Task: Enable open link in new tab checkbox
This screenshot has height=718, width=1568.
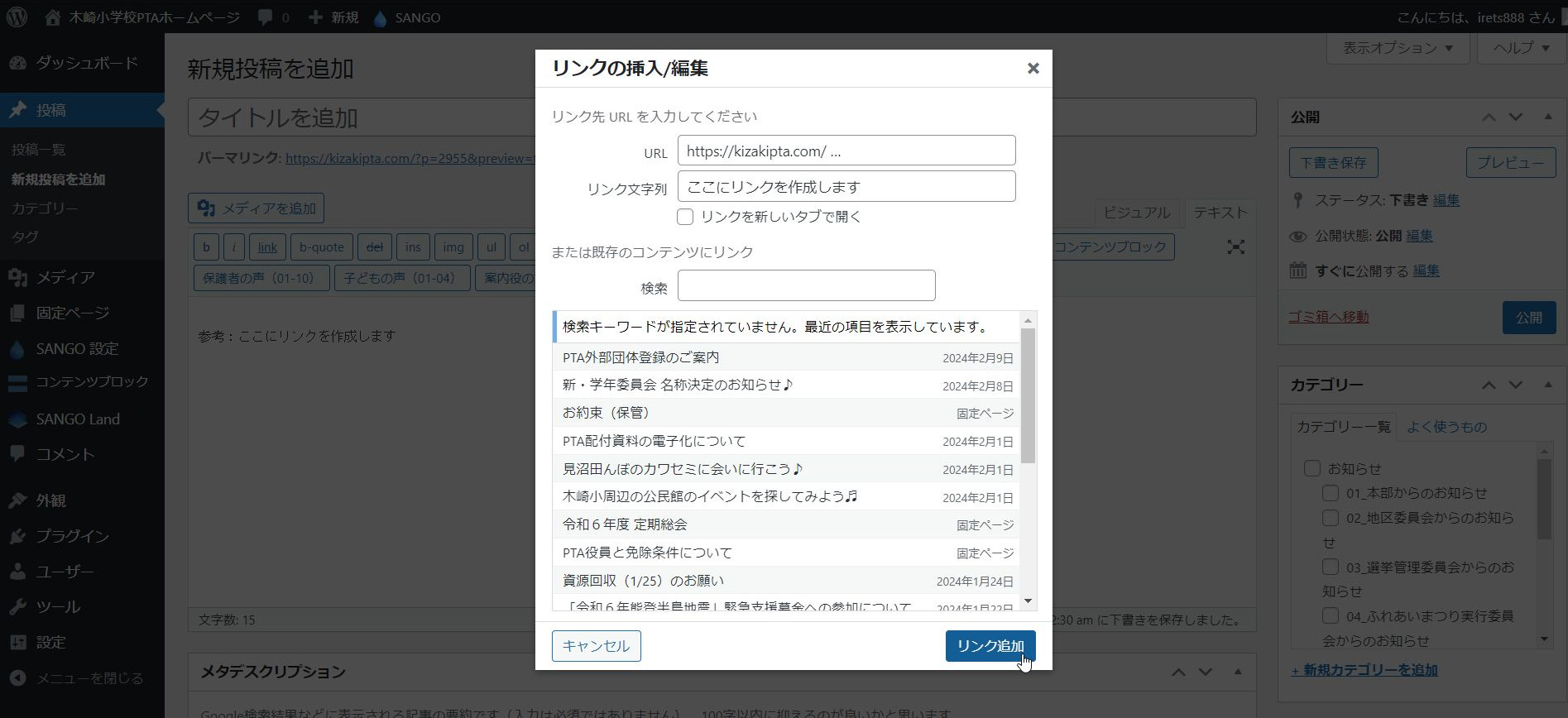Action: (685, 217)
